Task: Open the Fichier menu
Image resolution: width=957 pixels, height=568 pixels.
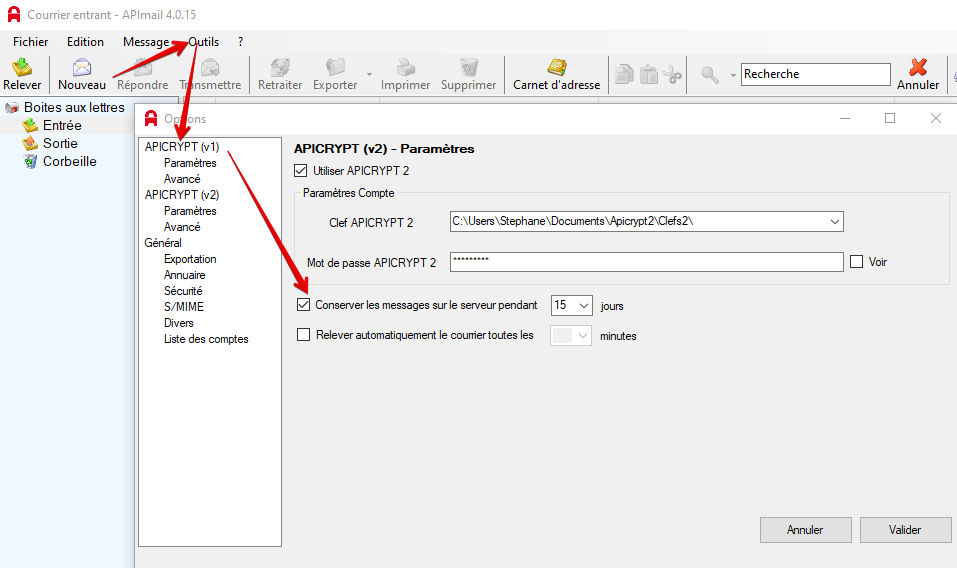Action: (30, 42)
